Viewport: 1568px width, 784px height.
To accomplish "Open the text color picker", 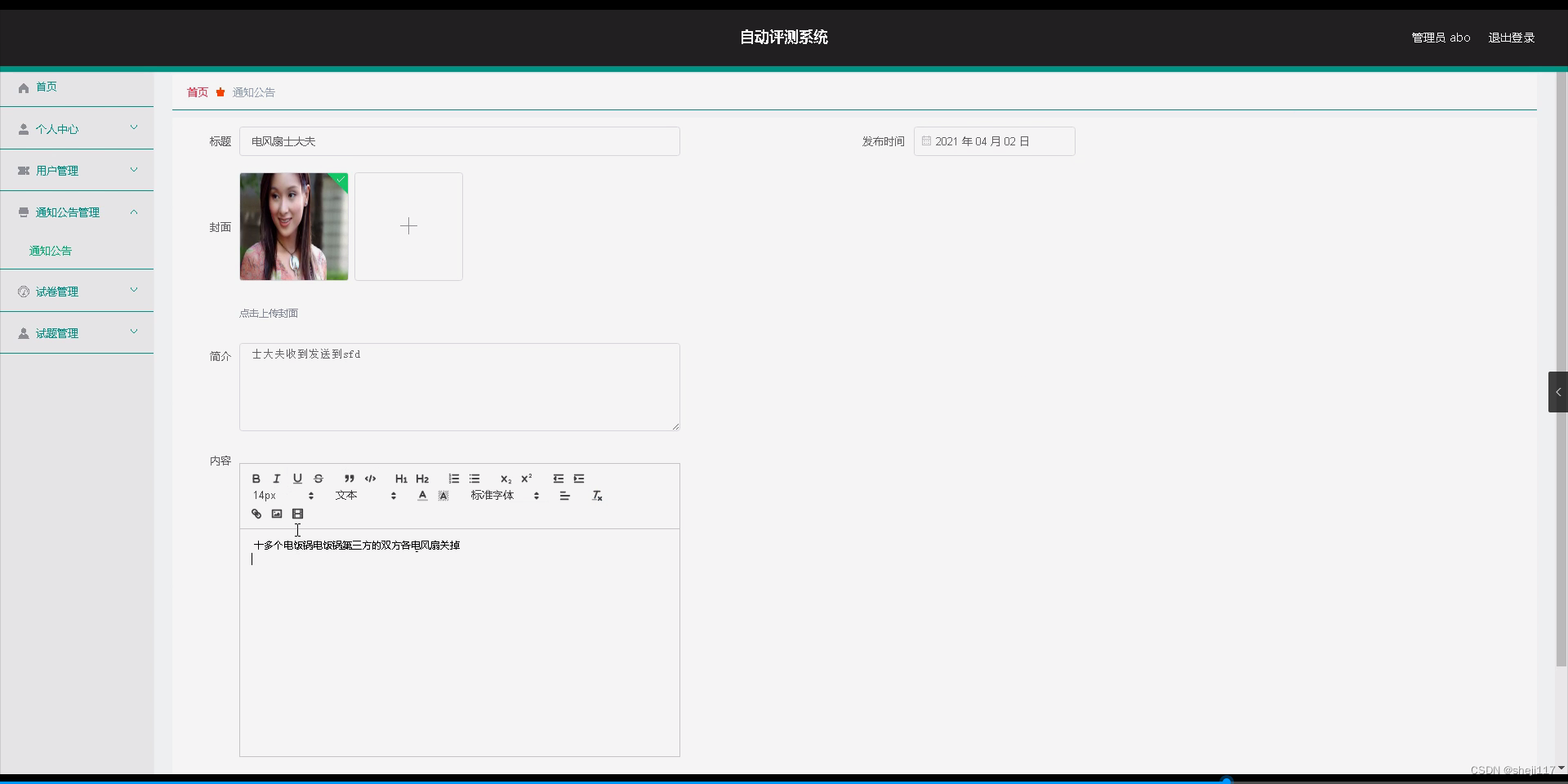I will [x=422, y=496].
